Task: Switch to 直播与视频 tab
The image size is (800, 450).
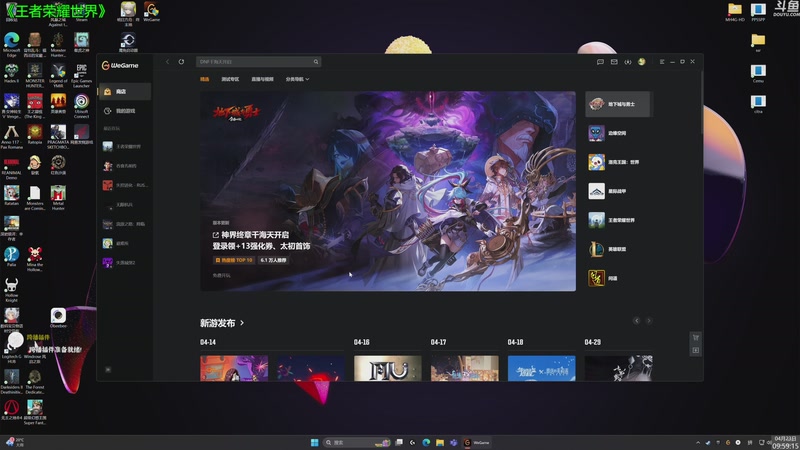Action: tap(262, 79)
